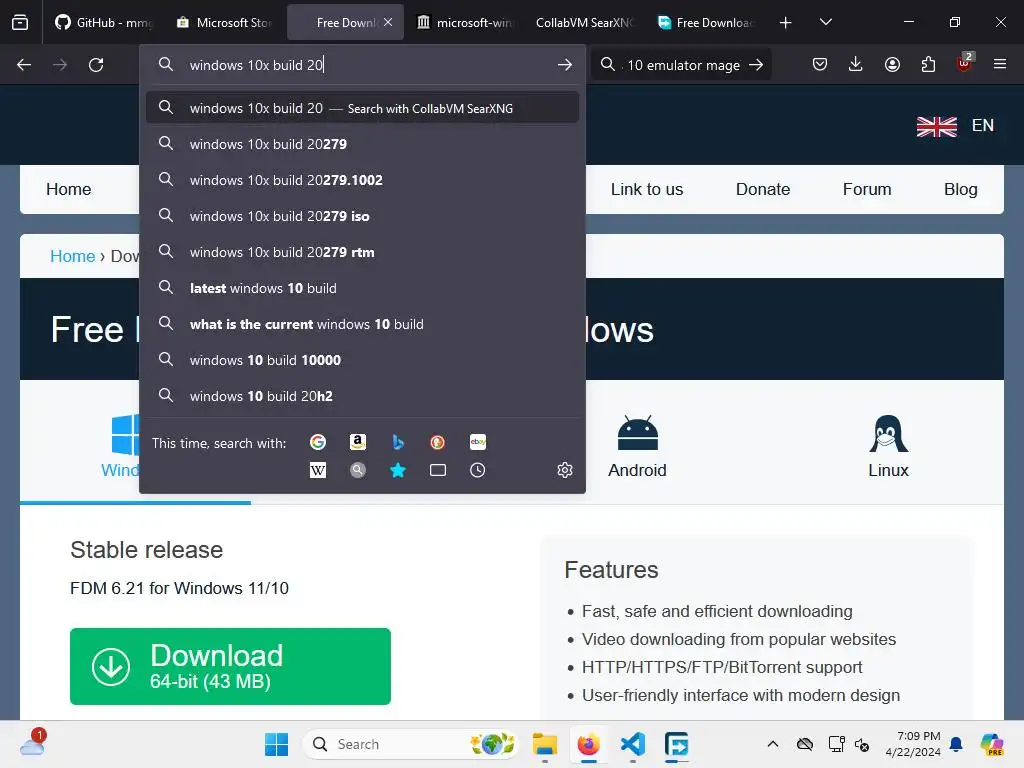Open the Extensions puzzle icon
Image resolution: width=1024 pixels, height=768 pixels.
[928, 64]
